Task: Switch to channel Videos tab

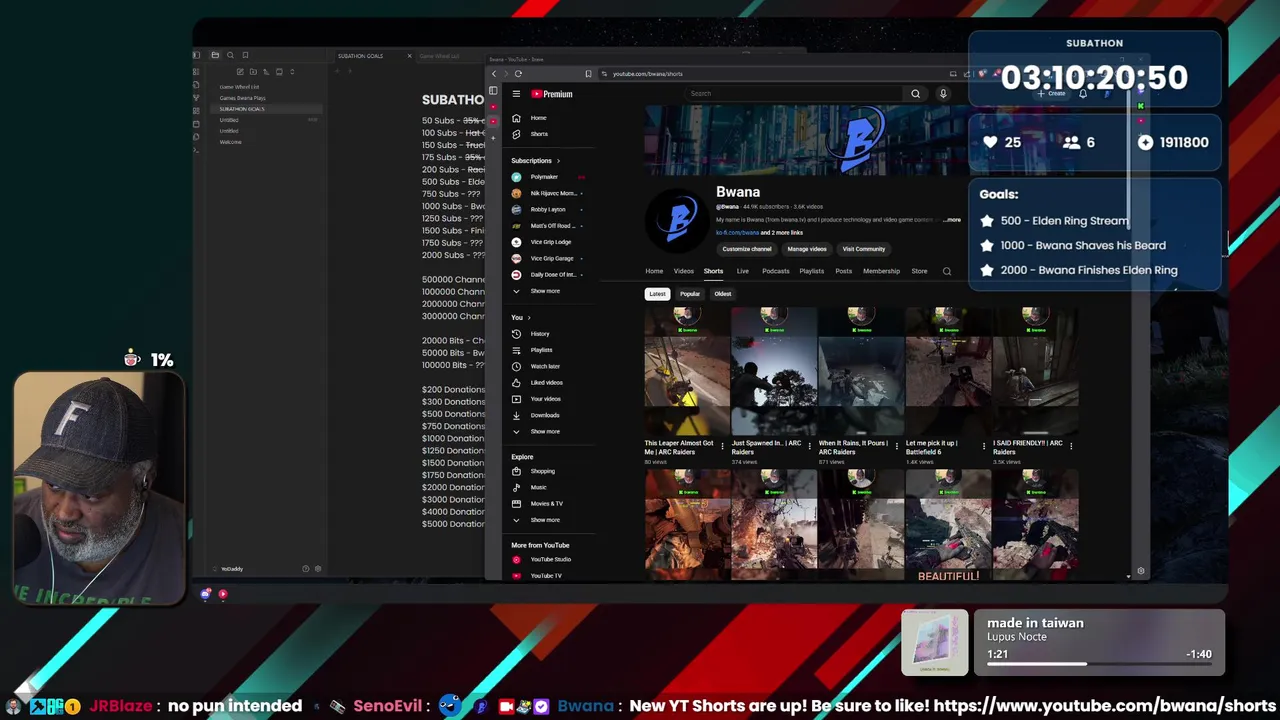Action: tap(683, 271)
